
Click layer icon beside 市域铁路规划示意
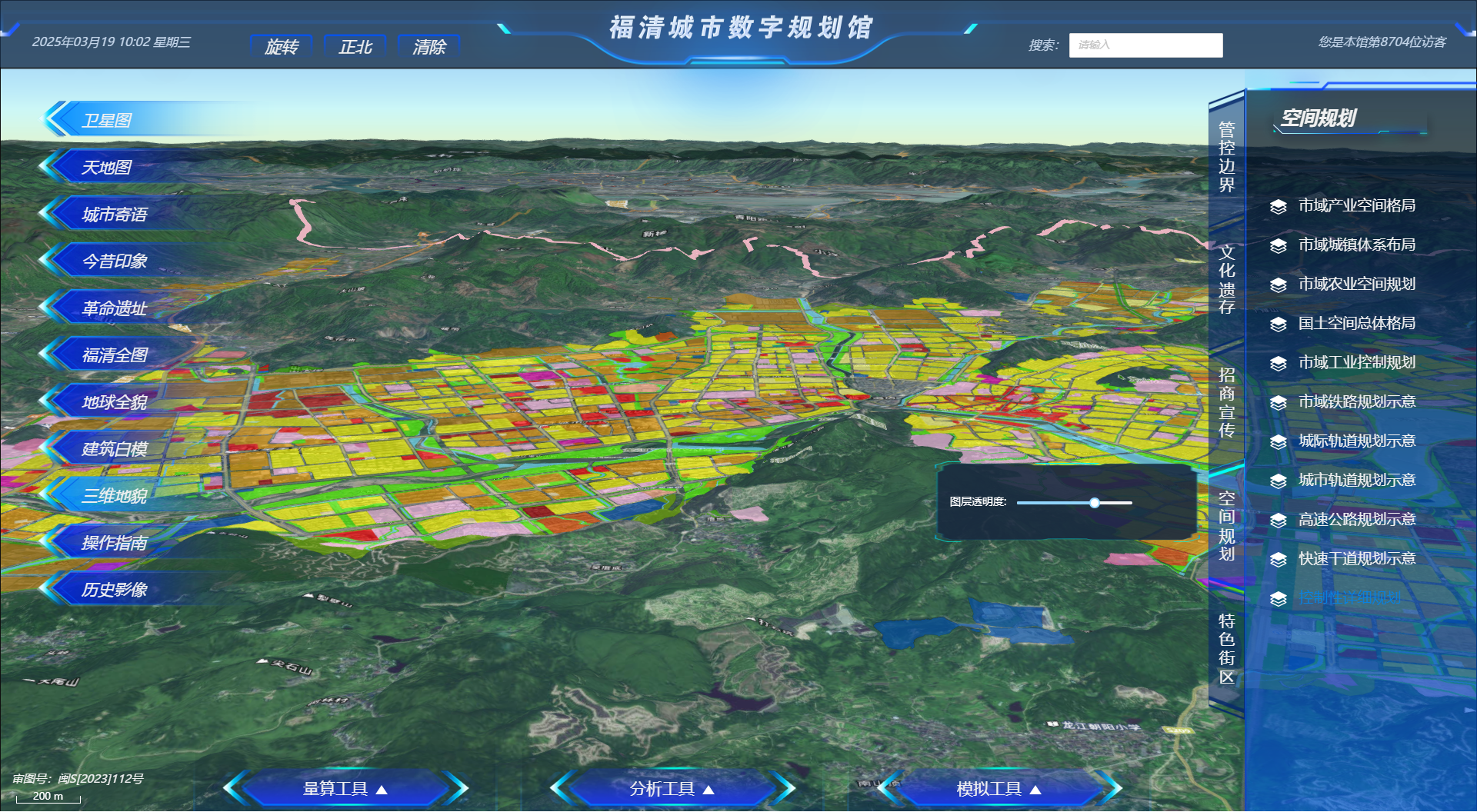click(1278, 402)
